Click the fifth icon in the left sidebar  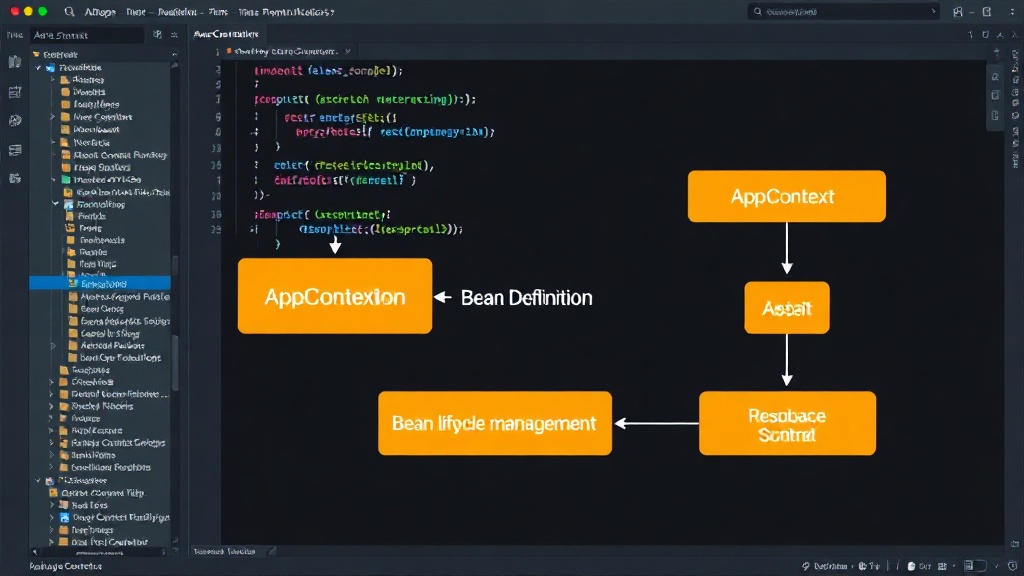pyautogui.click(x=15, y=178)
